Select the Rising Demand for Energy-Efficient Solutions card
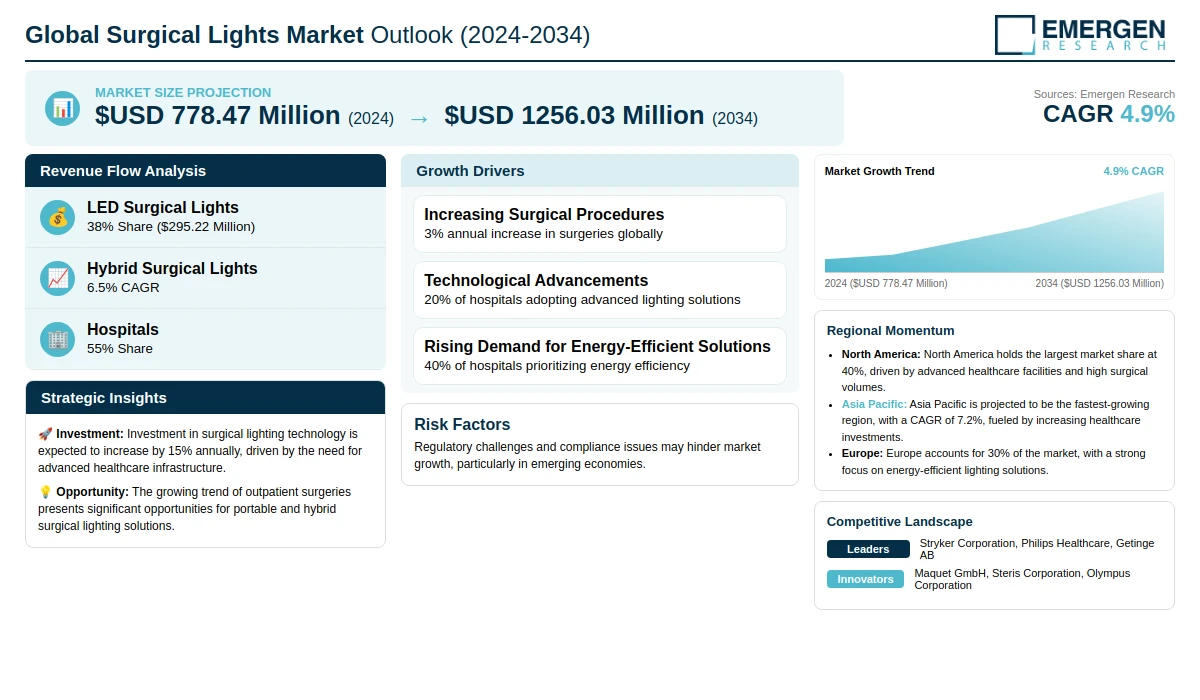This screenshot has width=1200, height=700. pos(599,356)
